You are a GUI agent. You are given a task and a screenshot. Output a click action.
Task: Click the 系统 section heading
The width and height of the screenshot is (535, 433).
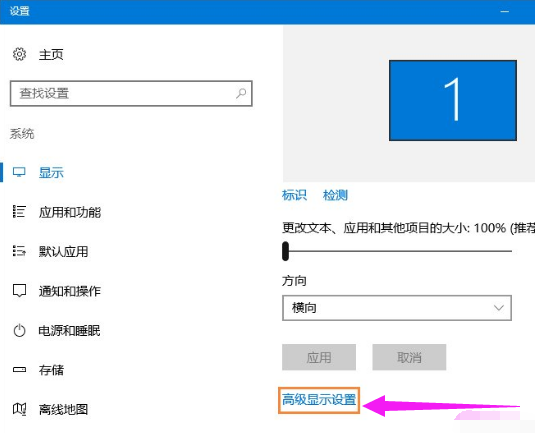[x=22, y=134]
